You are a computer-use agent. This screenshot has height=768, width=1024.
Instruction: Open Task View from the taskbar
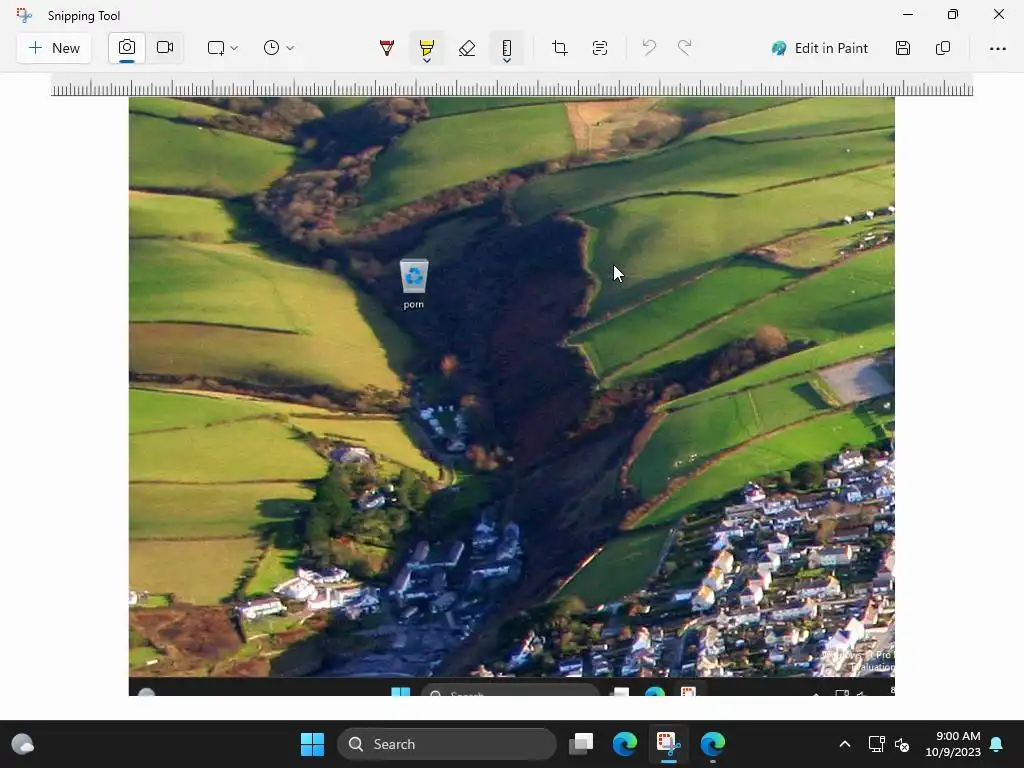tap(581, 744)
